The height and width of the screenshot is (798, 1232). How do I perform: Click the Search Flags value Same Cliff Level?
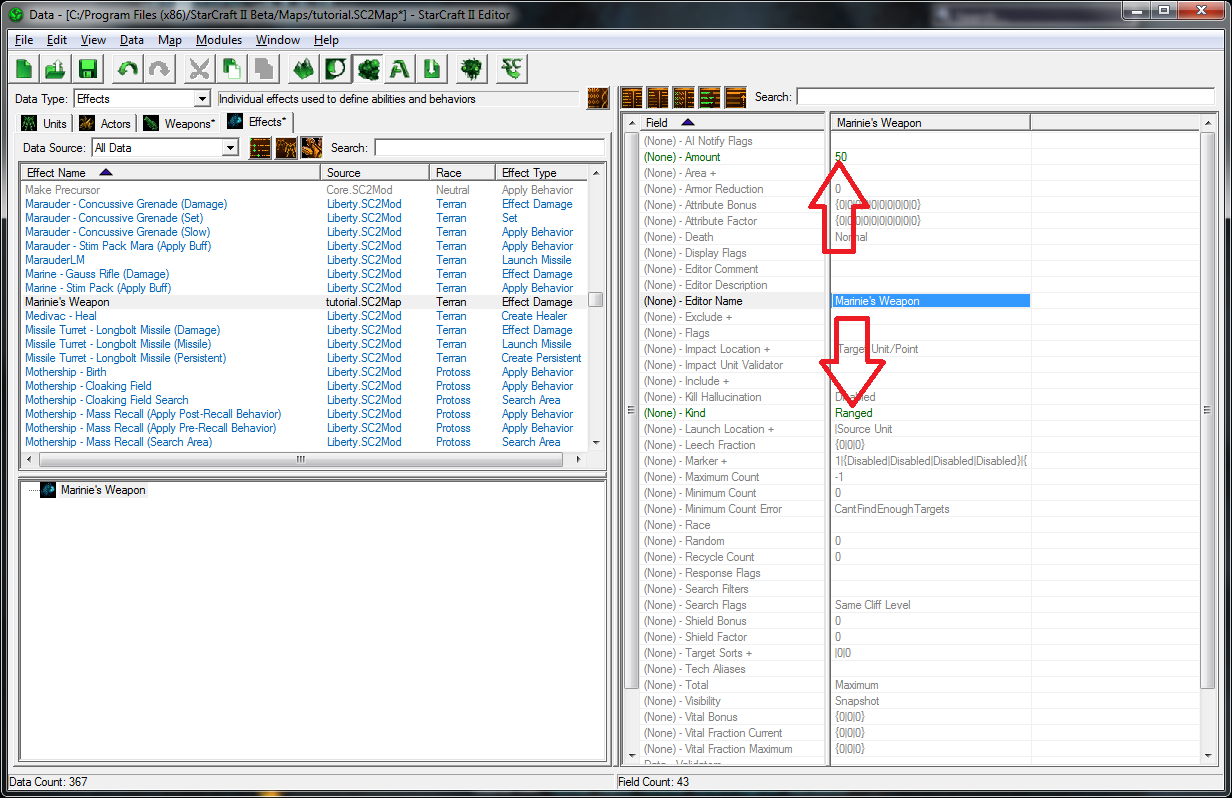click(872, 605)
